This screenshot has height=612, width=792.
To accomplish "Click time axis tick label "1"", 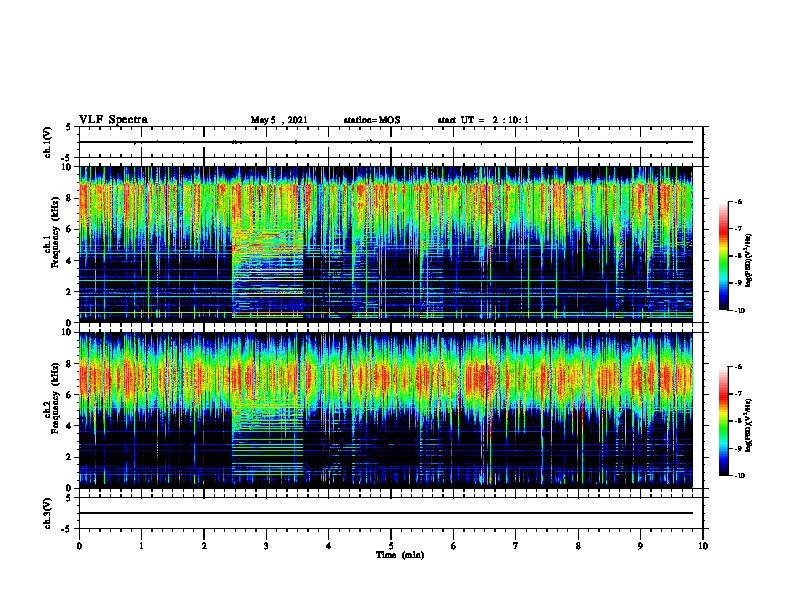I will click(141, 546).
